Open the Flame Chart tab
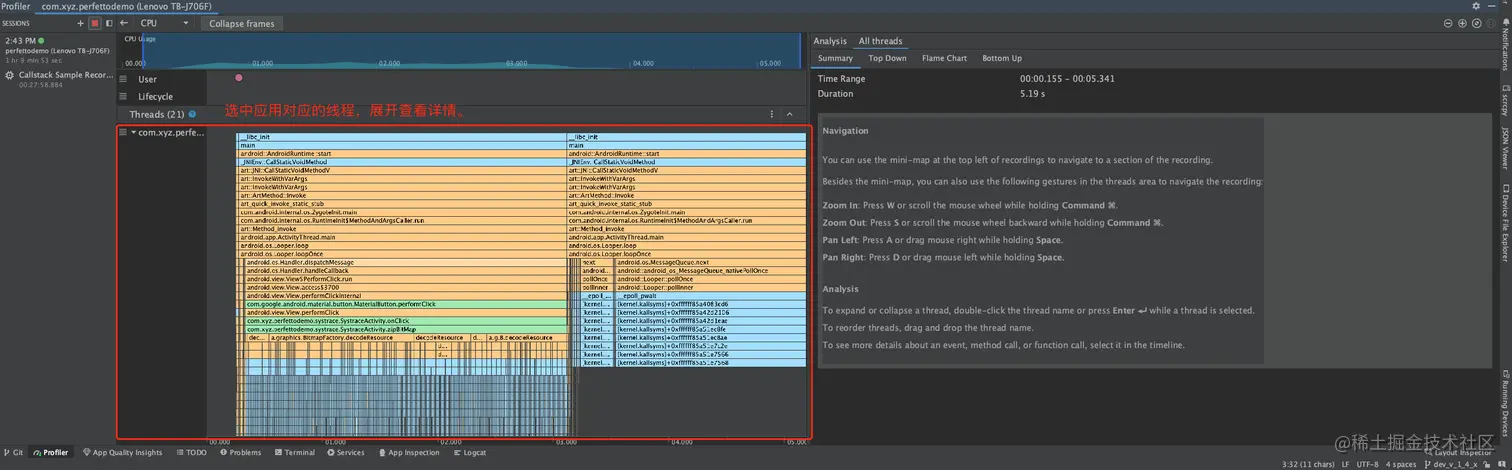 [x=944, y=58]
